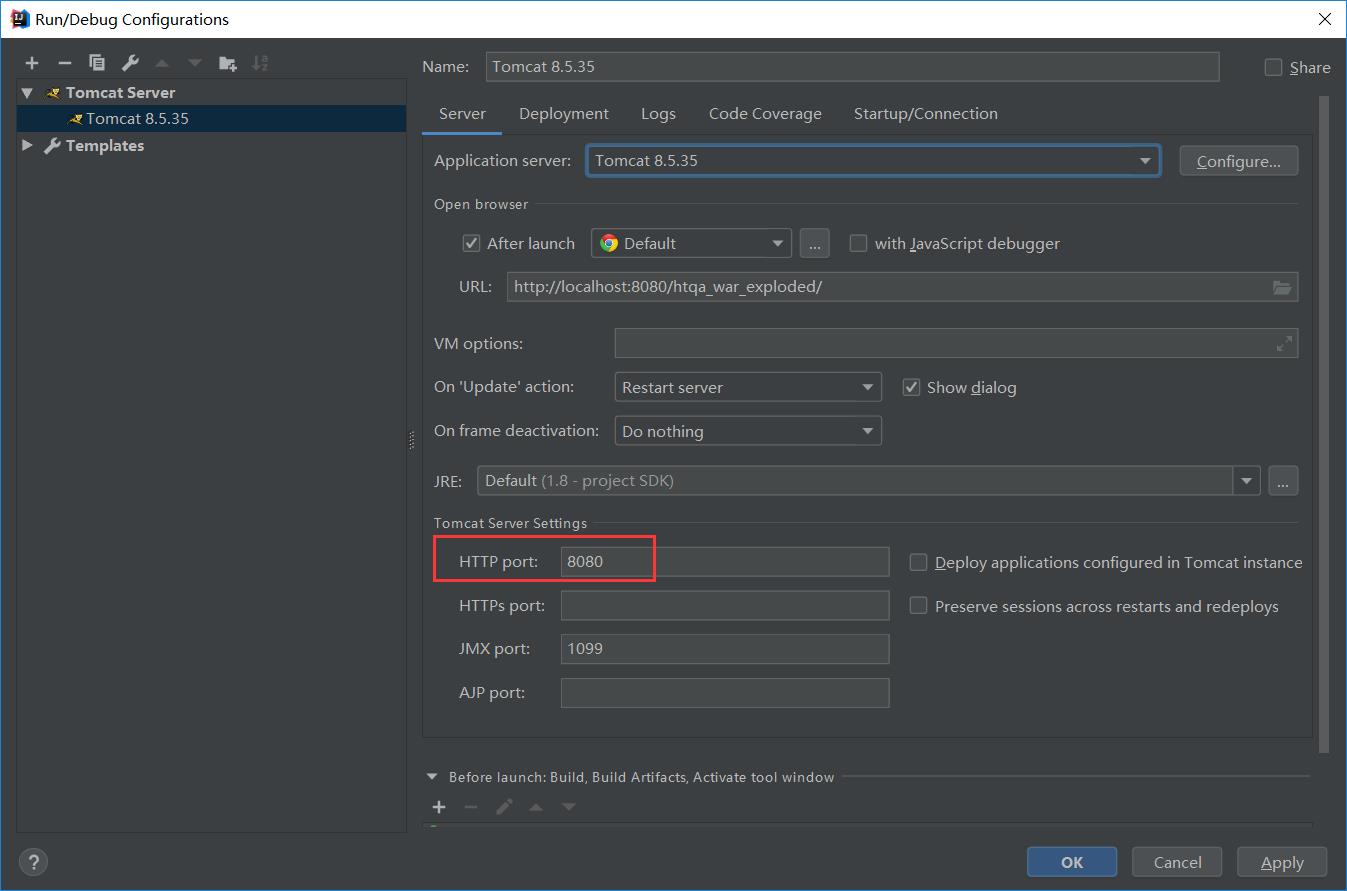This screenshot has width=1347, height=891.
Task: Click the Cancel button
Action: tap(1178, 862)
